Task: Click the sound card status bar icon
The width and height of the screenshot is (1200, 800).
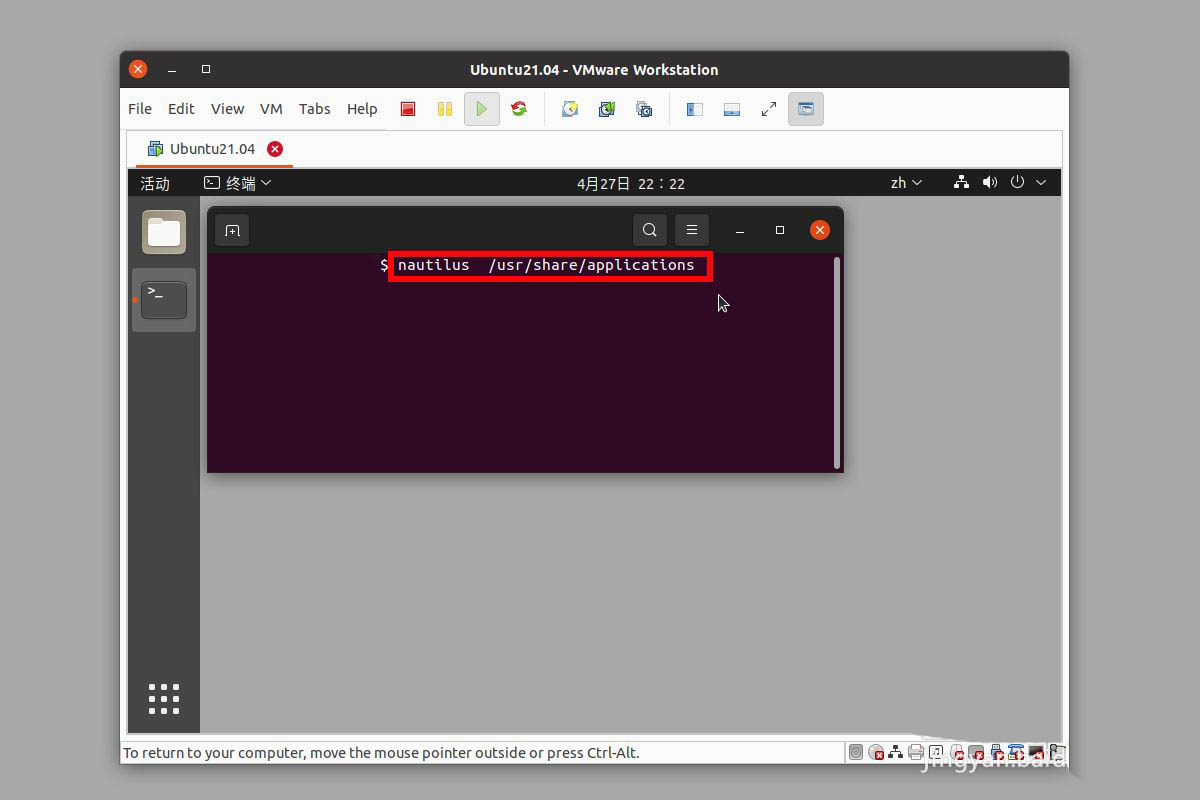Action: click(x=936, y=752)
